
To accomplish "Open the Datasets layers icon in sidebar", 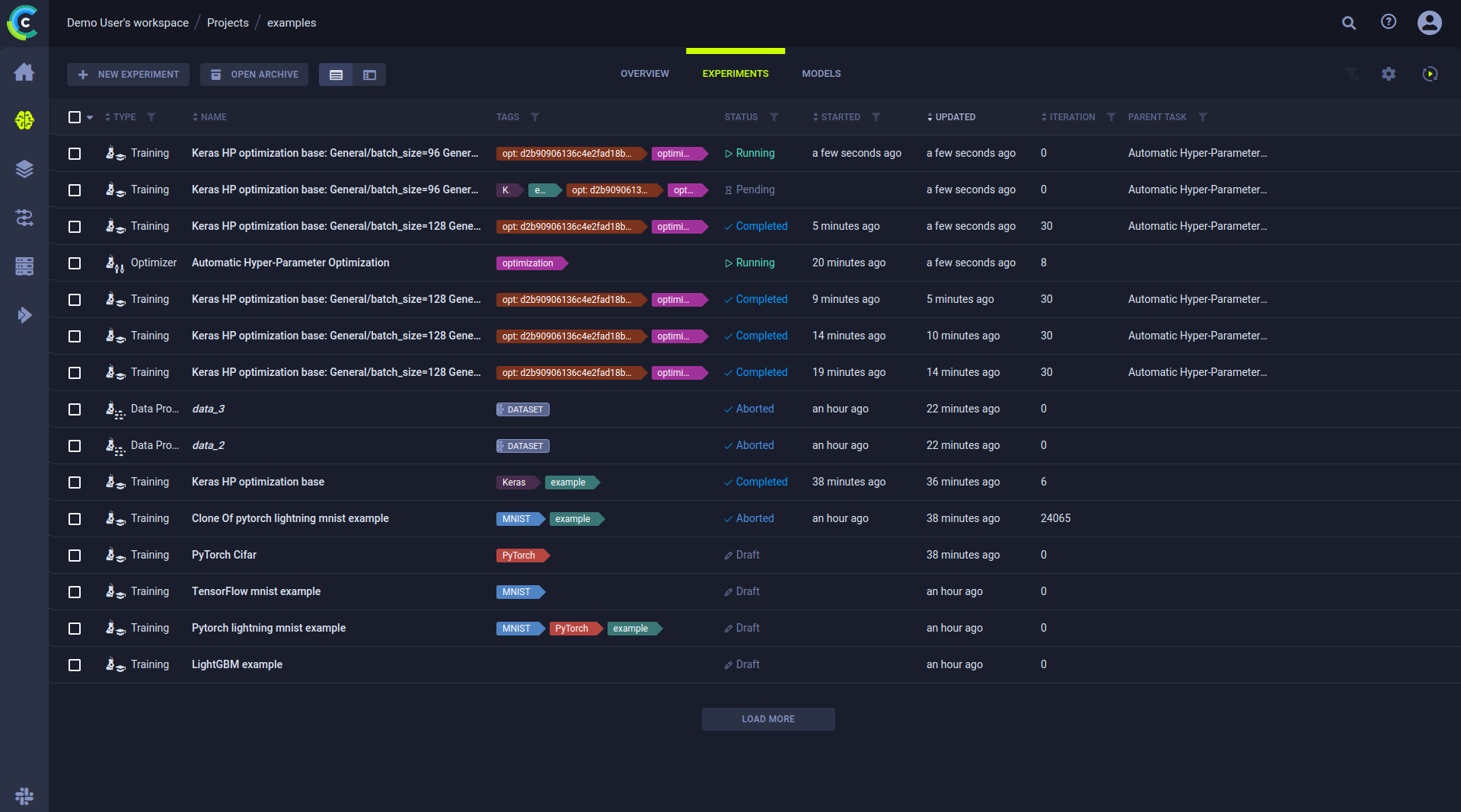I will click(24, 169).
